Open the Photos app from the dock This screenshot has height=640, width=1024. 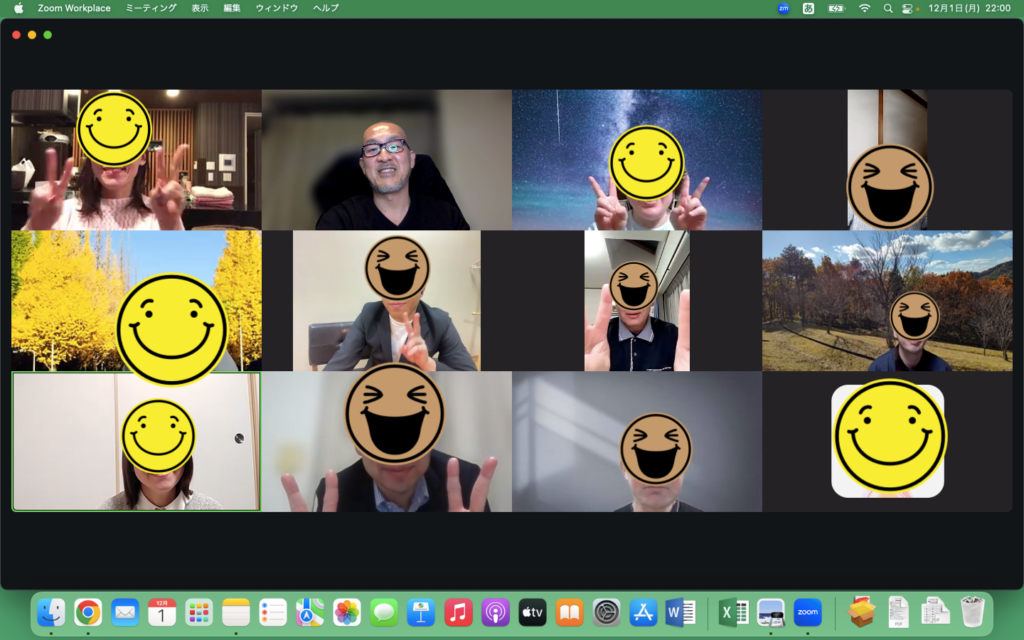point(347,612)
